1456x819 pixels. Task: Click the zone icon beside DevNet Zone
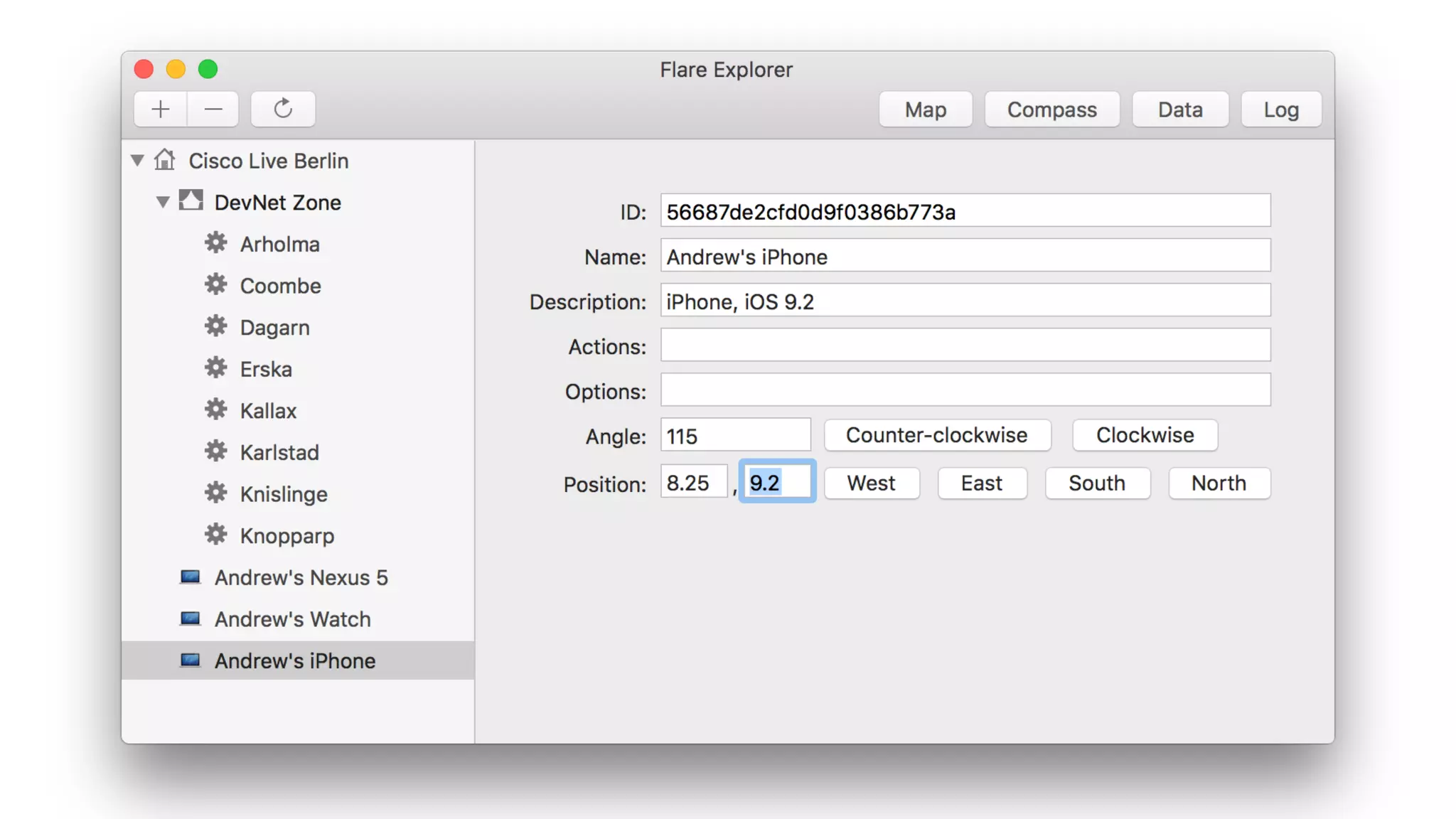click(191, 201)
